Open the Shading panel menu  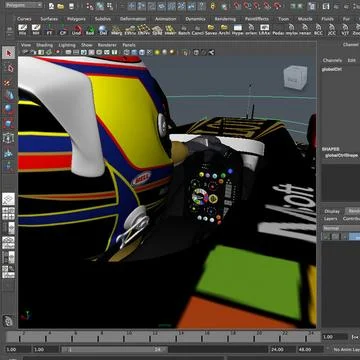click(x=44, y=45)
